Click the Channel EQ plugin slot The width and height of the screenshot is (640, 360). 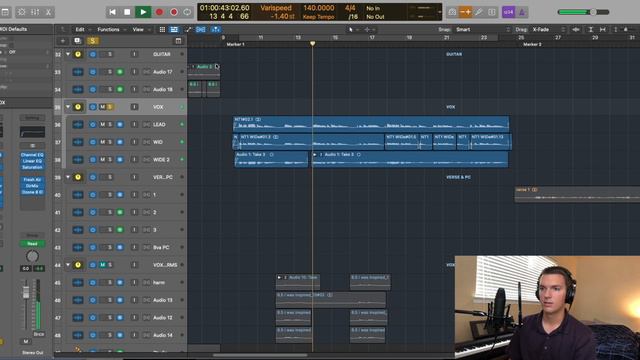click(32, 155)
